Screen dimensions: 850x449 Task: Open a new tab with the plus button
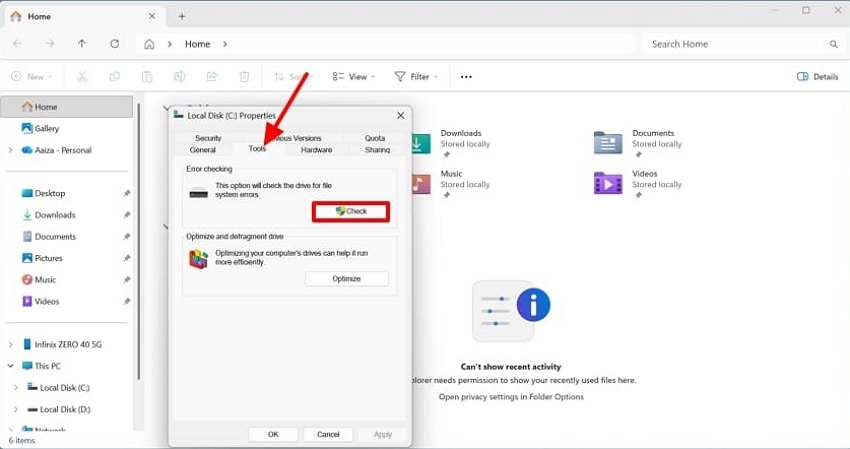(x=182, y=17)
